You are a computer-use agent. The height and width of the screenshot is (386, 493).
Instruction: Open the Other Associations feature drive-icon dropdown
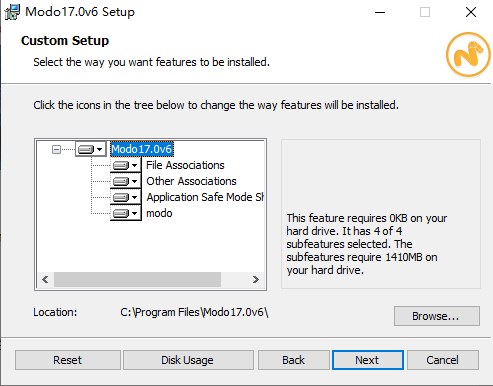pos(126,181)
